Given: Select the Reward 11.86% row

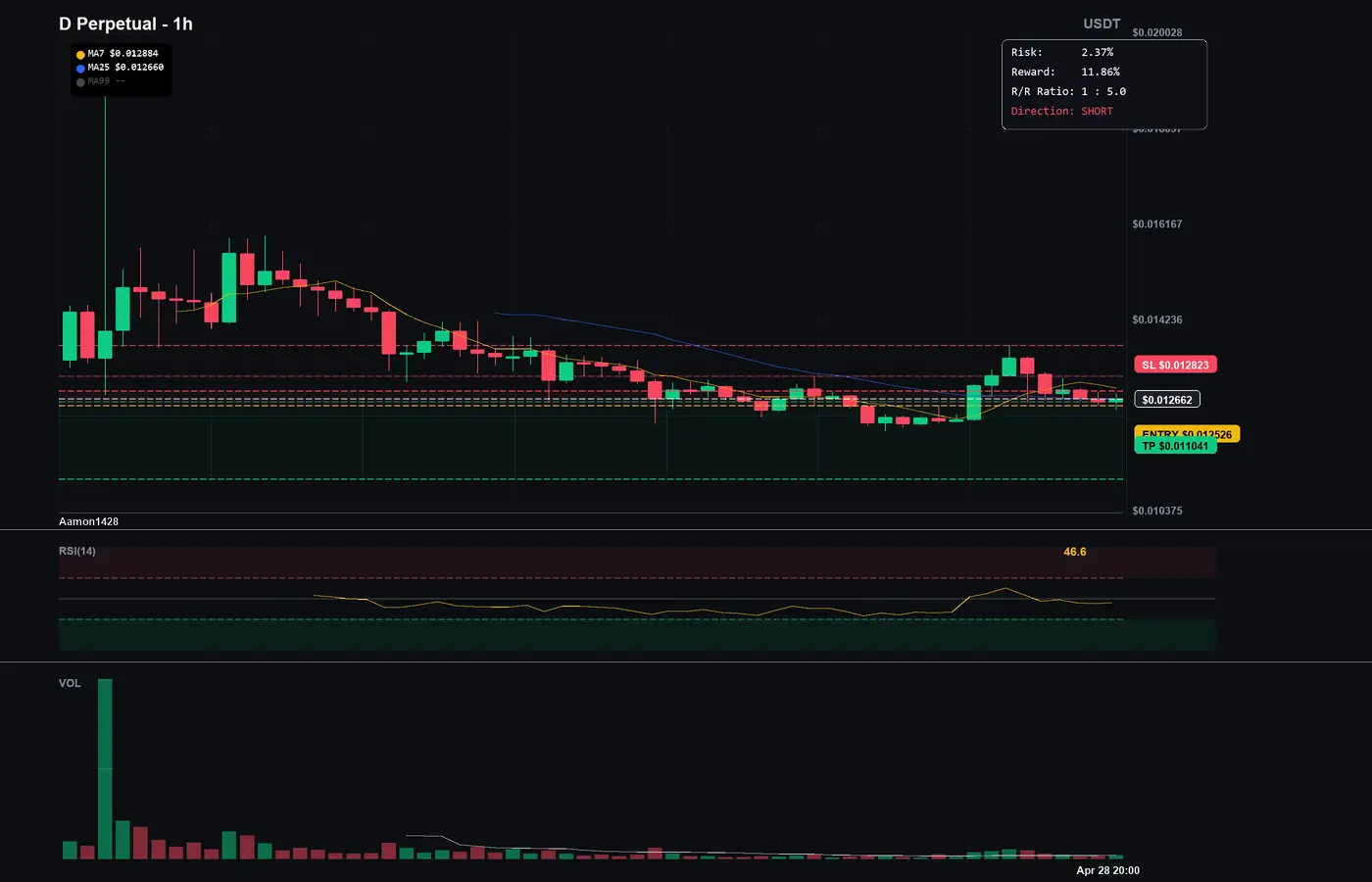Looking at the screenshot, I should click(x=1065, y=72).
